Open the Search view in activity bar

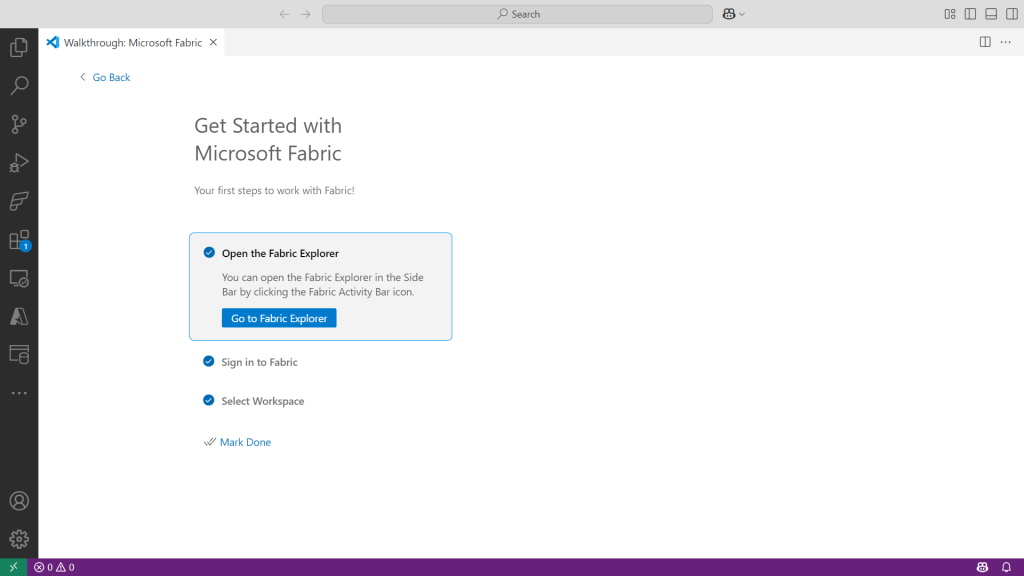point(19,85)
